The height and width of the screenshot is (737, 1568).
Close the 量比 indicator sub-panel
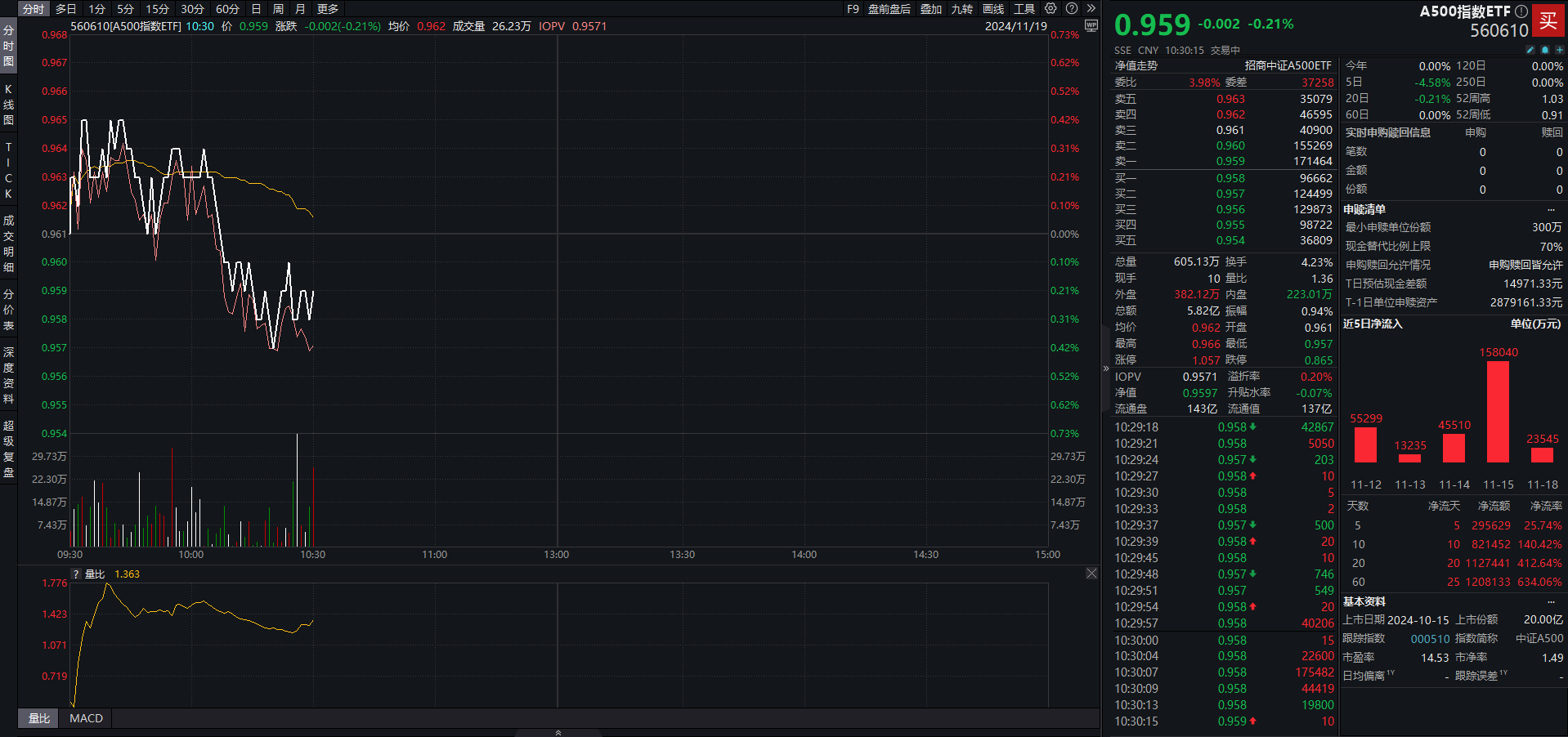pos(1091,574)
